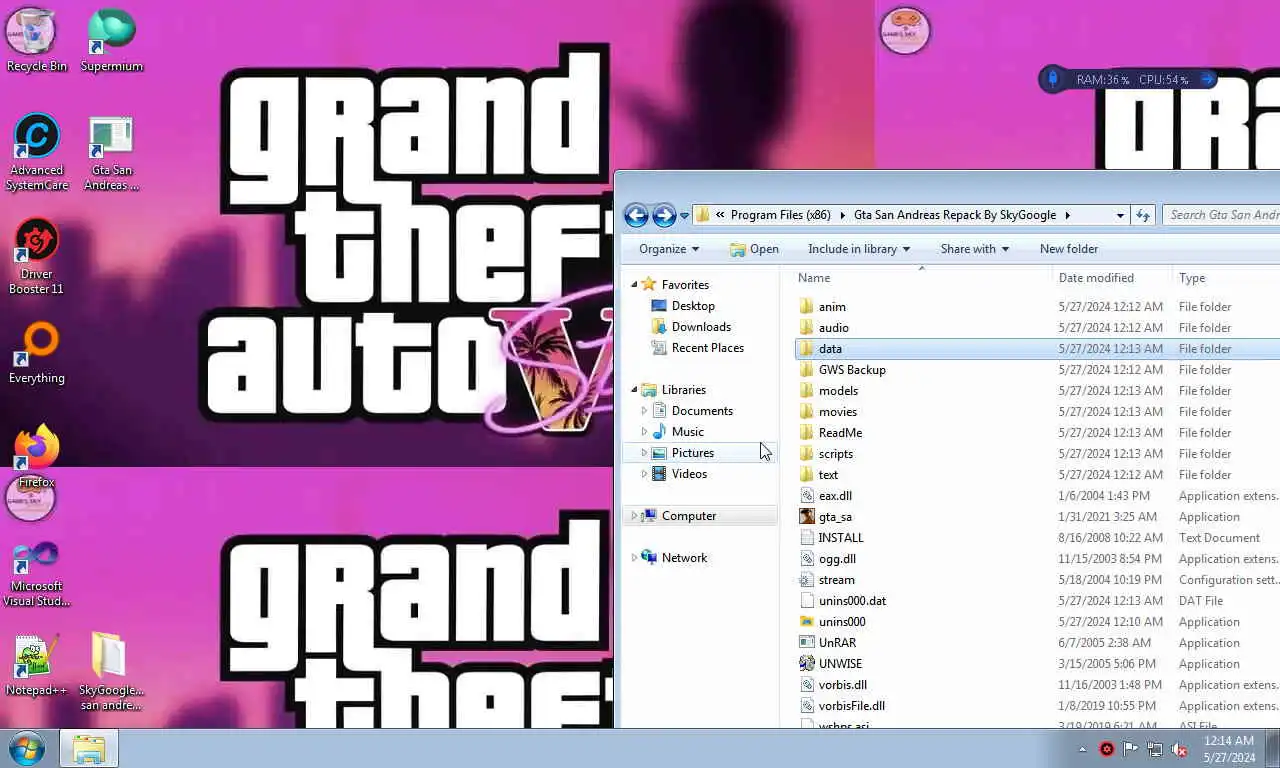Expand the Documents library node
The height and width of the screenshot is (768, 1280).
tap(644, 411)
